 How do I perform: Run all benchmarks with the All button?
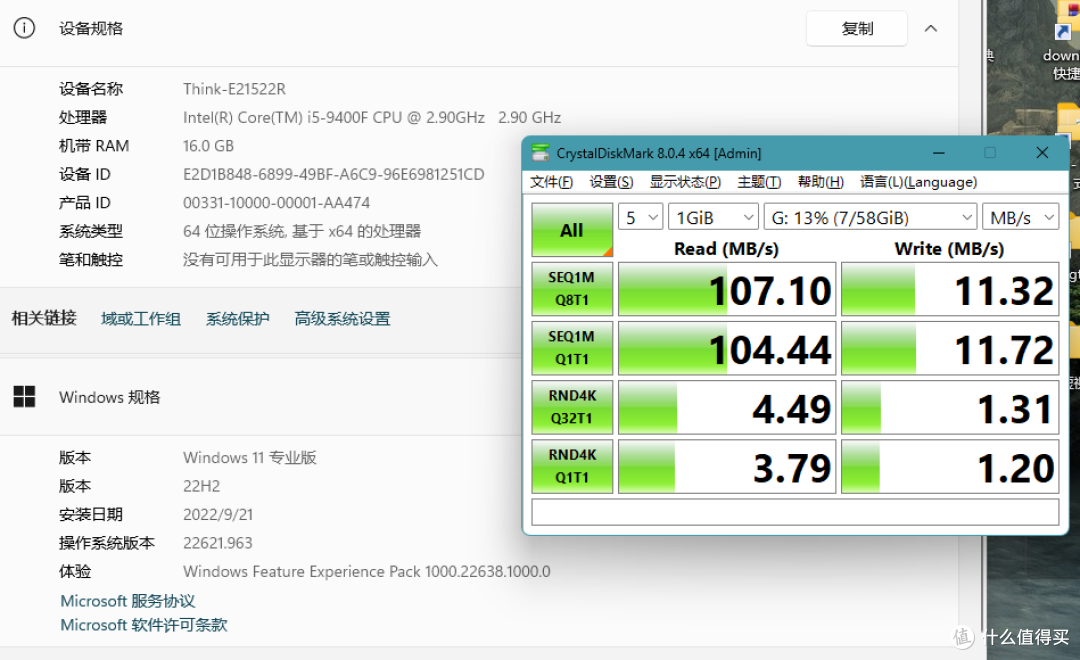[x=572, y=230]
